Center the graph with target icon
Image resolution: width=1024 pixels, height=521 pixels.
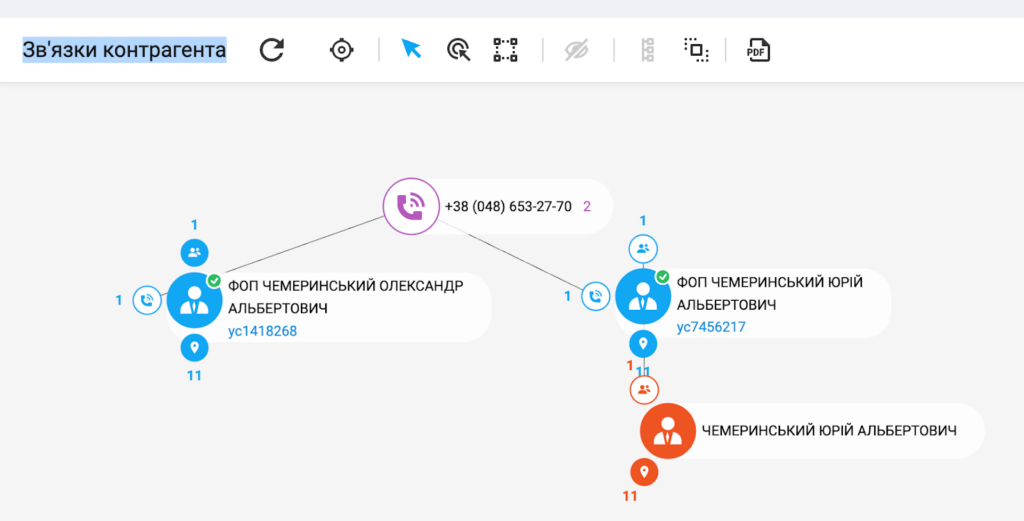(342, 50)
